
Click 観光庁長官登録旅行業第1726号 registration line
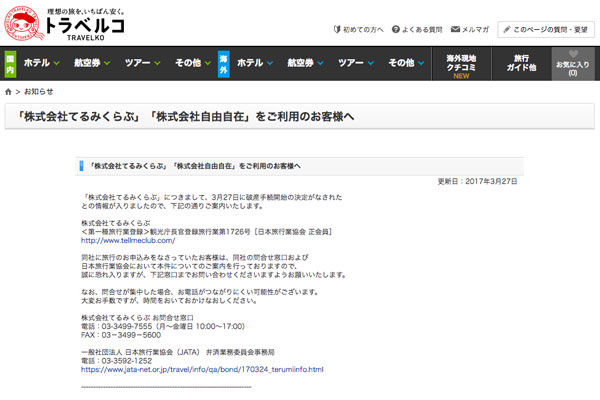(207, 232)
